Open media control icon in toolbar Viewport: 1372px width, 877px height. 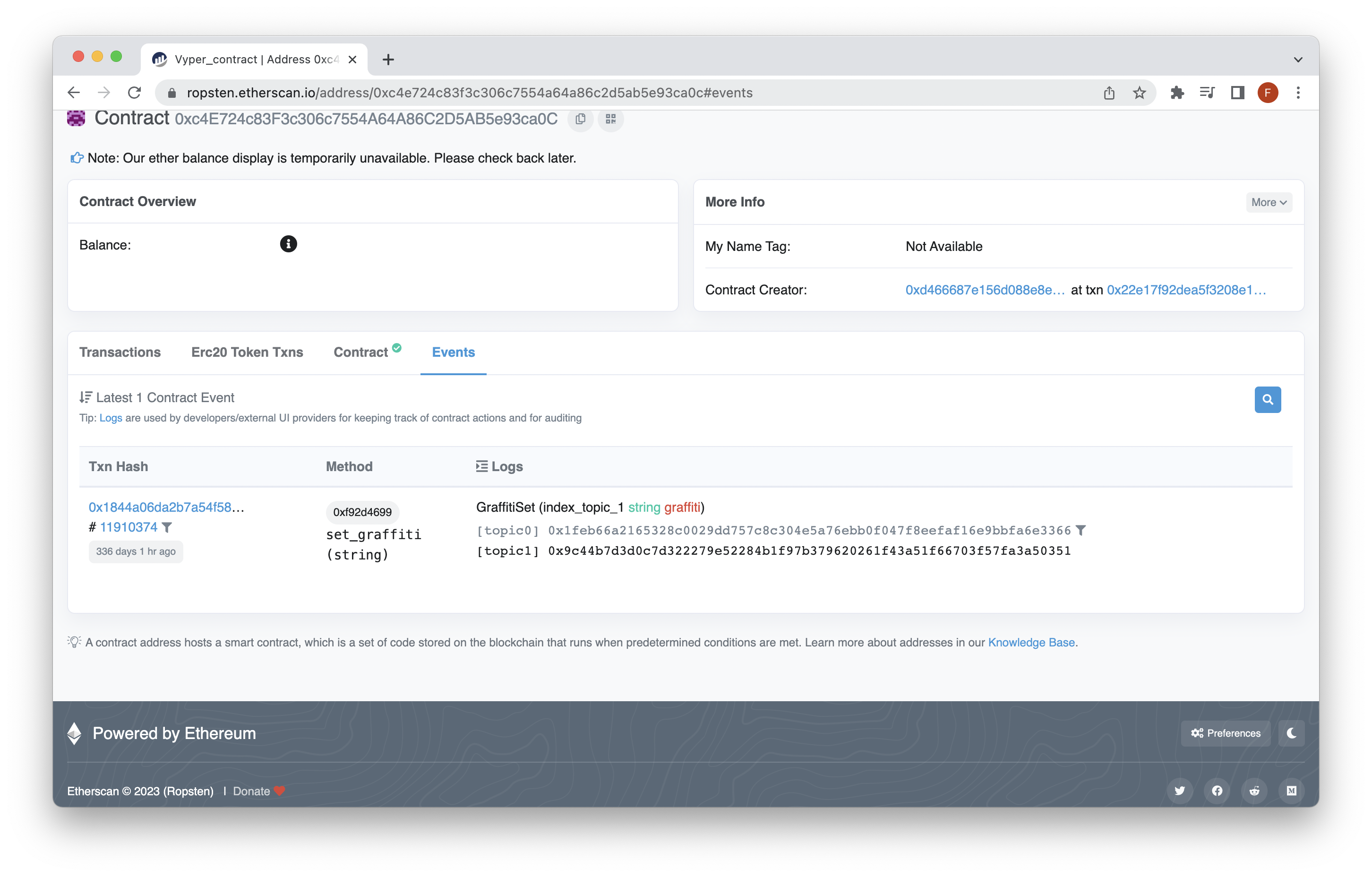[x=1207, y=93]
